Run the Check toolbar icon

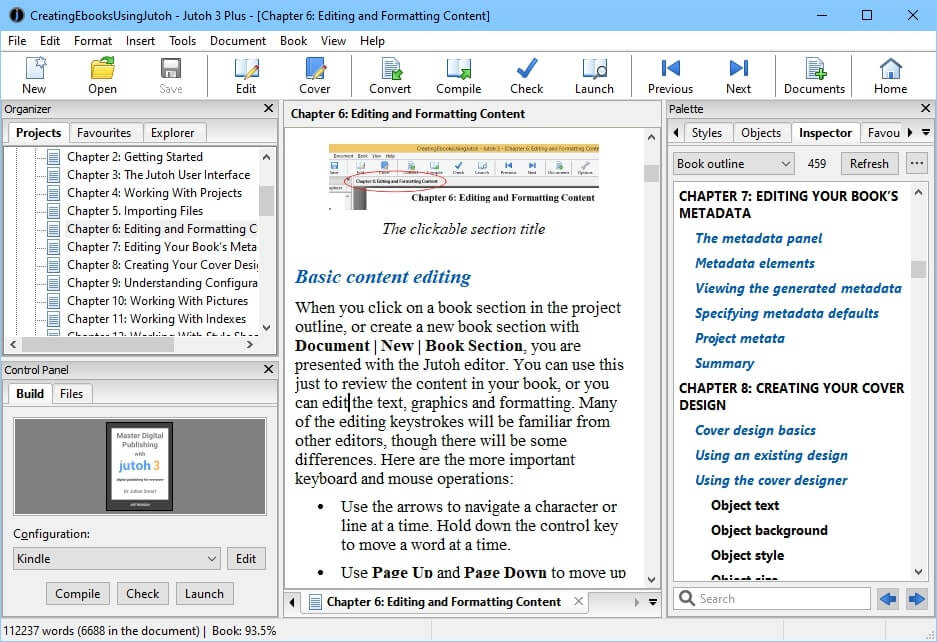(x=526, y=75)
